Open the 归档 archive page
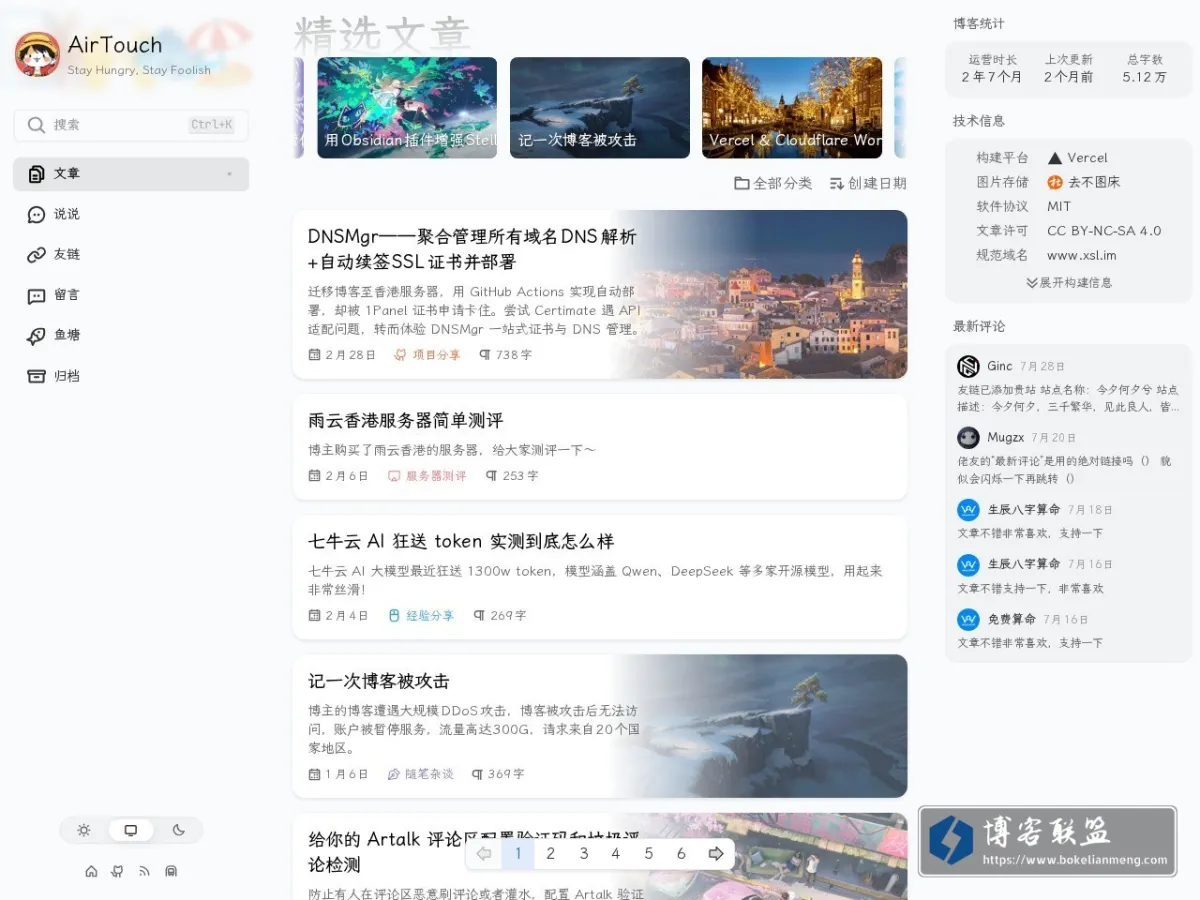The width and height of the screenshot is (1200, 900). coord(131,376)
